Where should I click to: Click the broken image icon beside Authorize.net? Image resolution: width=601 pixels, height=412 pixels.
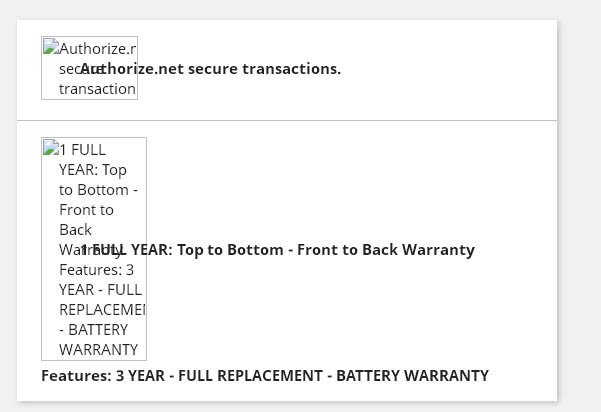[51, 46]
